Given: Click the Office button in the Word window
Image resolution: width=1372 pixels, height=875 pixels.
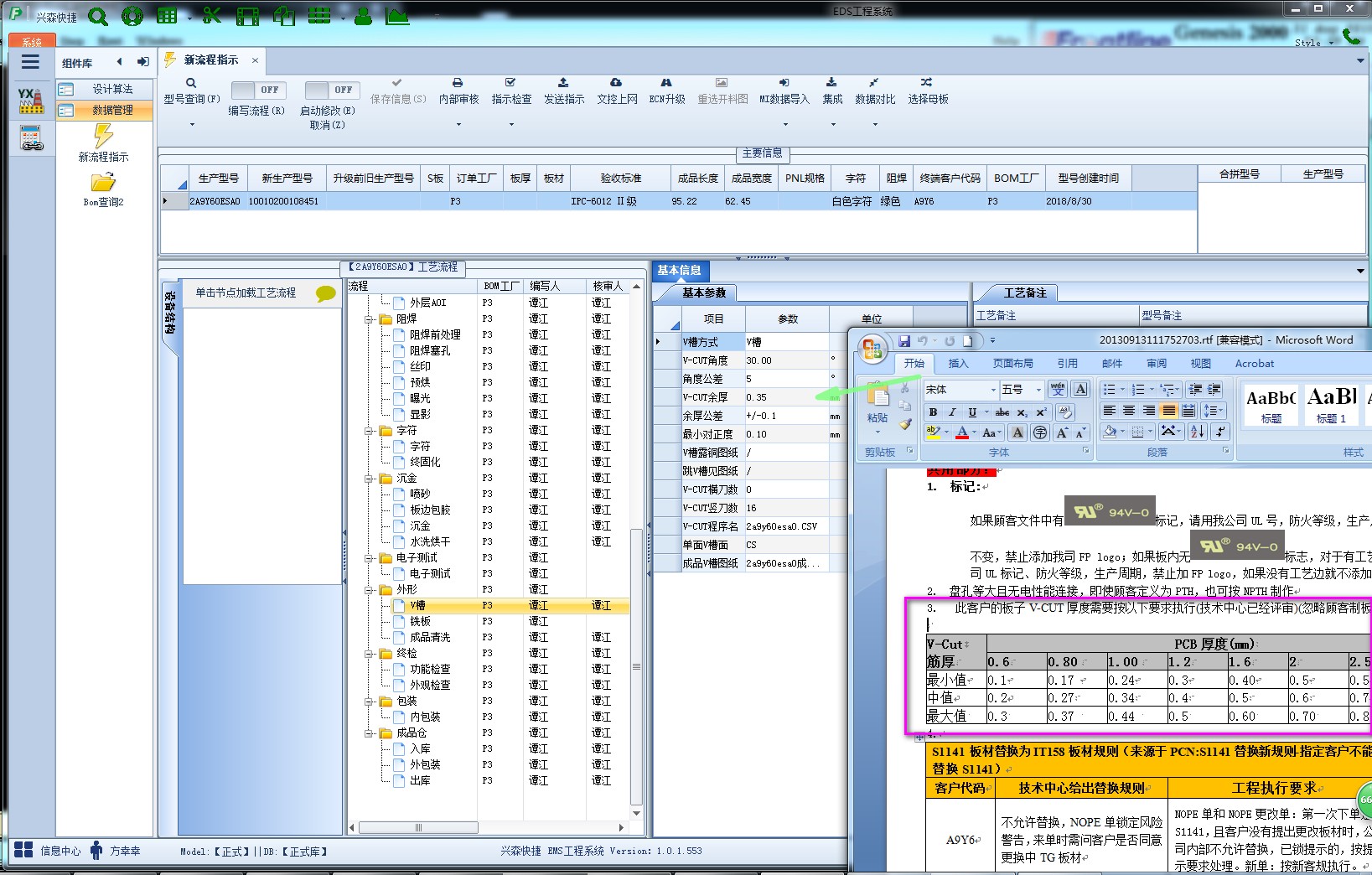Looking at the screenshot, I should click(x=872, y=348).
